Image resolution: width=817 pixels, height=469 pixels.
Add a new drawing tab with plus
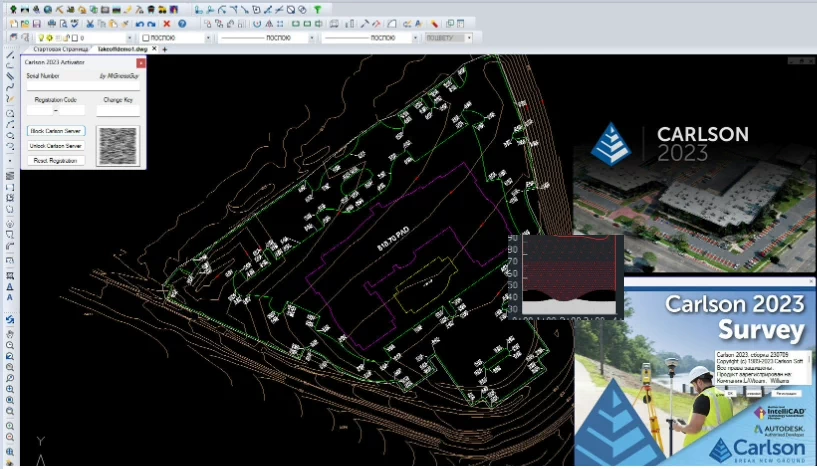165,50
